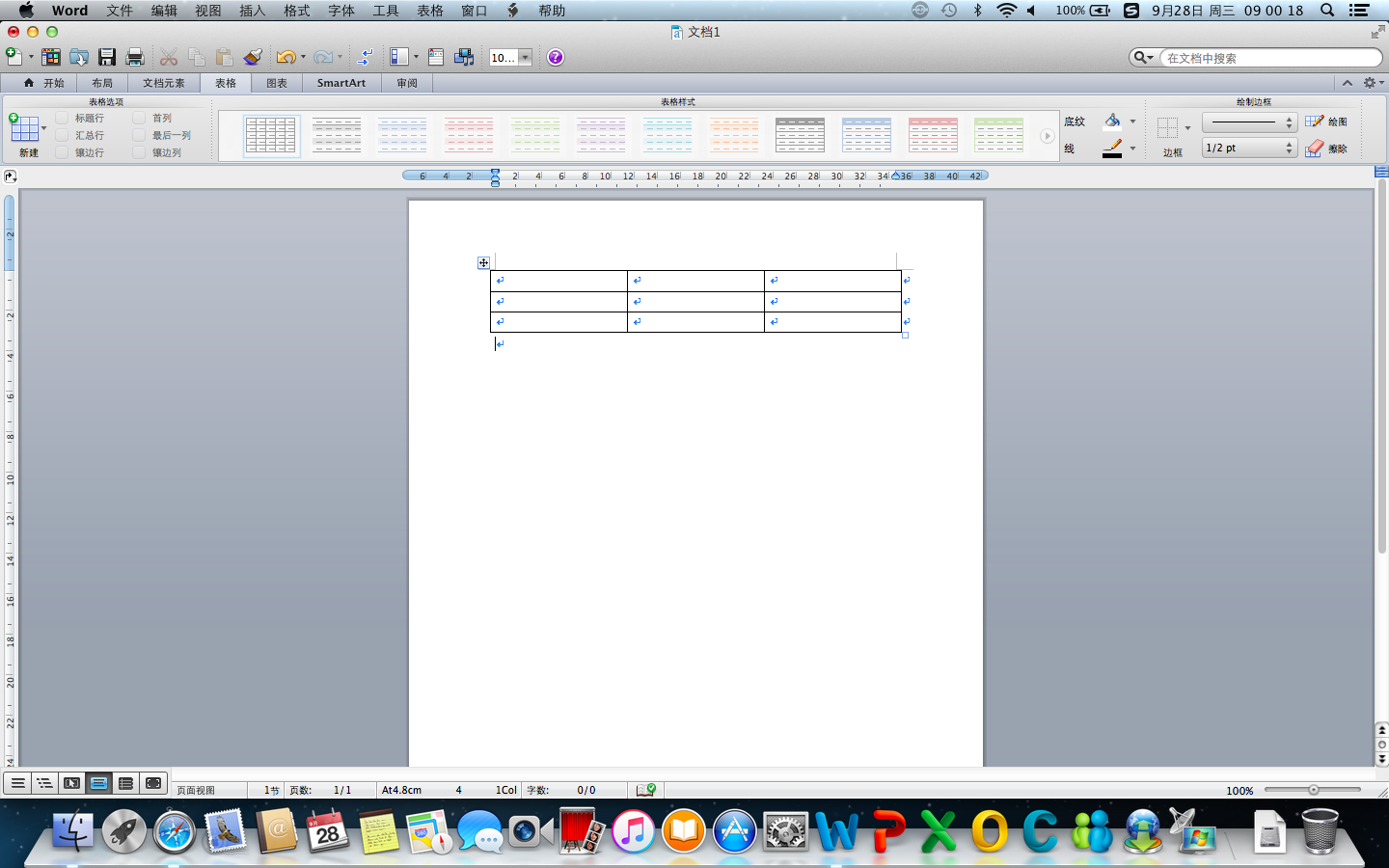Collapse the ribbon with chevron
1389x868 pixels.
1348,83
